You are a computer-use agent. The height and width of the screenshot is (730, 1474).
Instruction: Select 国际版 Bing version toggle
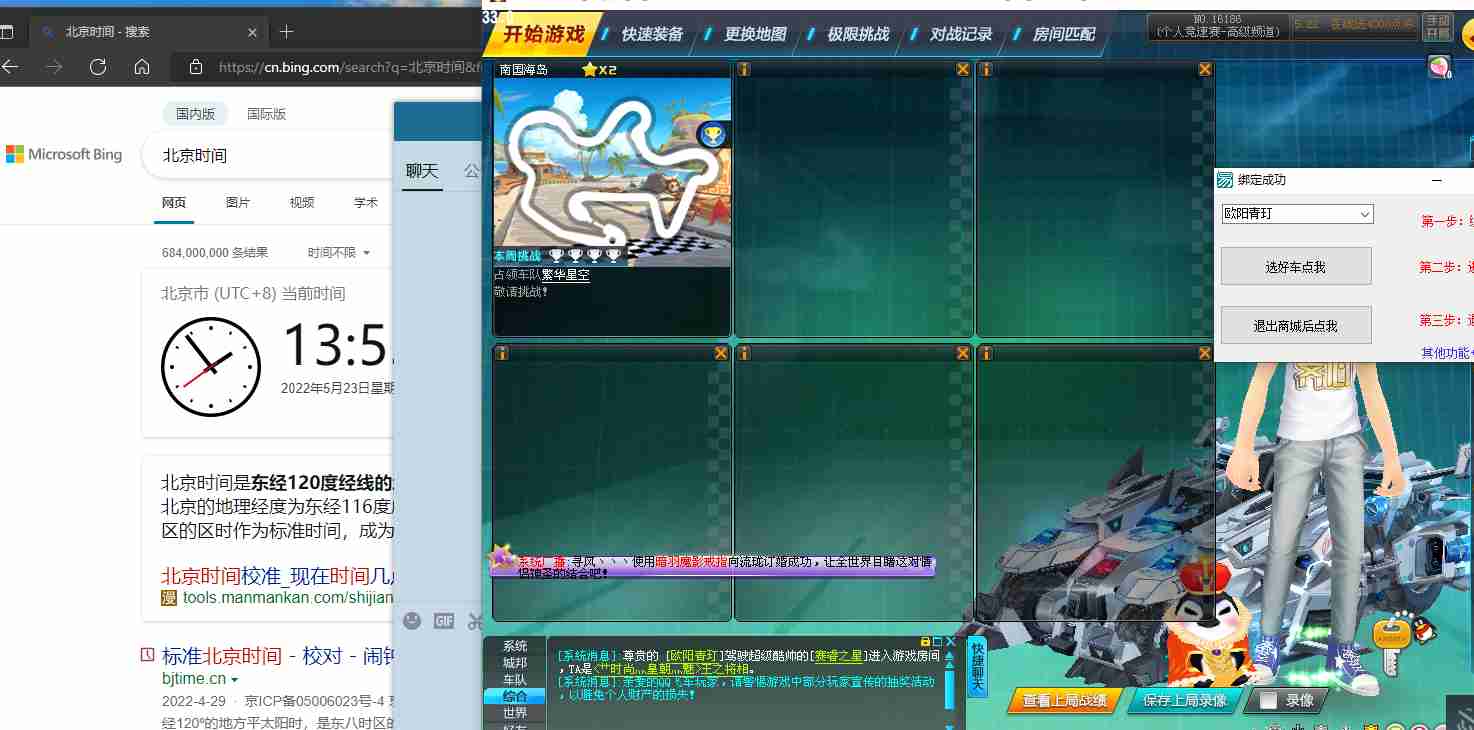pyautogui.click(x=267, y=114)
